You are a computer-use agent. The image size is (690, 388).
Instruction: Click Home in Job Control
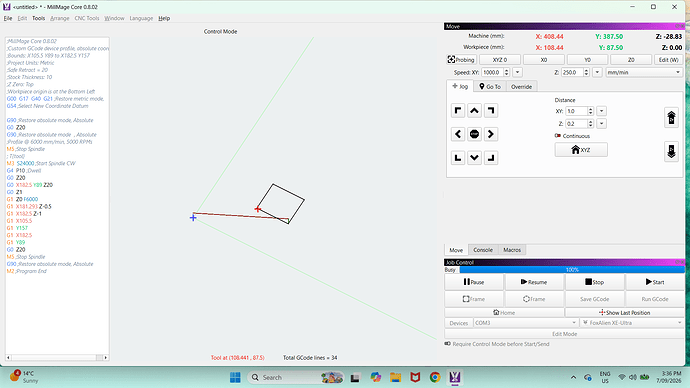click(x=504, y=312)
